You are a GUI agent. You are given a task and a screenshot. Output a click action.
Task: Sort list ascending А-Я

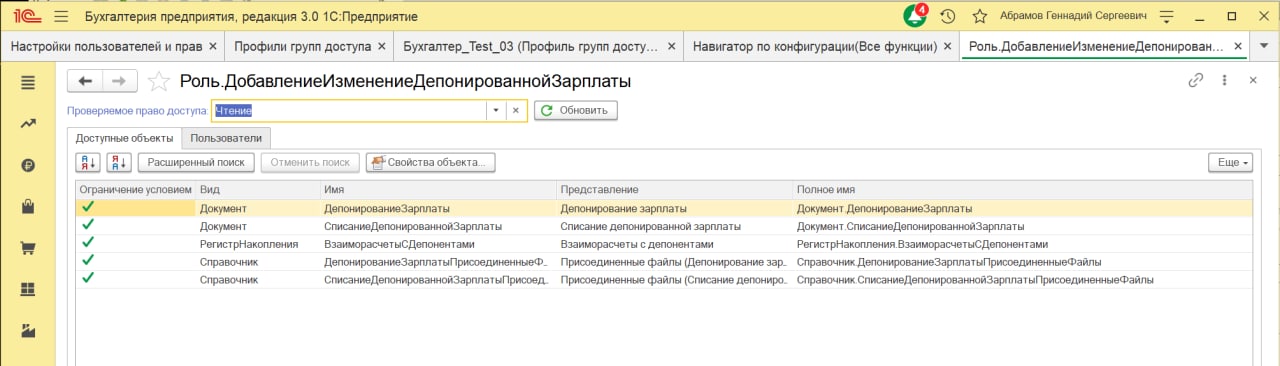pos(88,162)
